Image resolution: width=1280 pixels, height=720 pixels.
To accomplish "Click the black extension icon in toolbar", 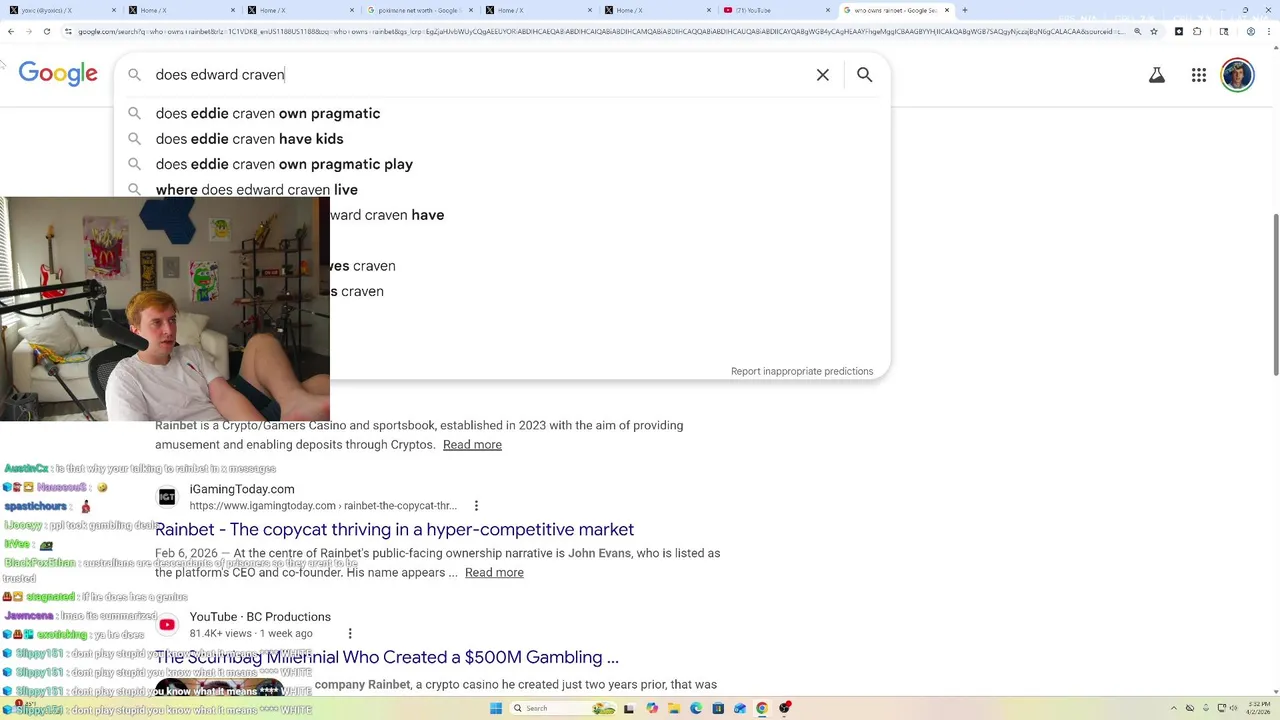I will tap(1179, 31).
